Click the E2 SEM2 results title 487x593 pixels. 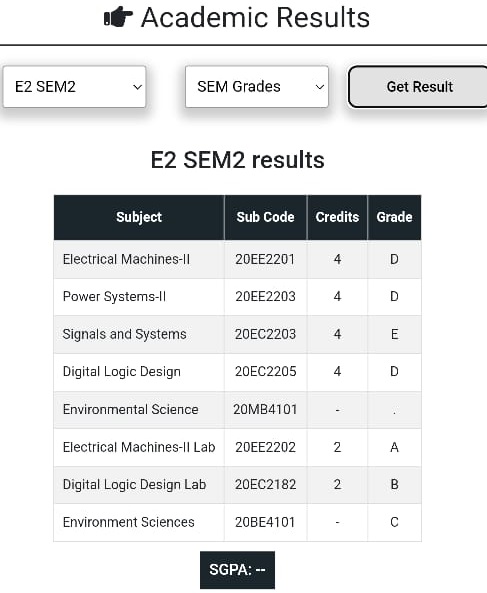237,160
